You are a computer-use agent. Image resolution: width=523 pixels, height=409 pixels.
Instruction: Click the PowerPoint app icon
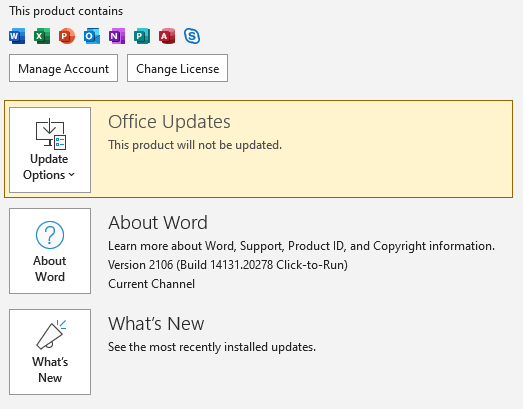pos(67,36)
